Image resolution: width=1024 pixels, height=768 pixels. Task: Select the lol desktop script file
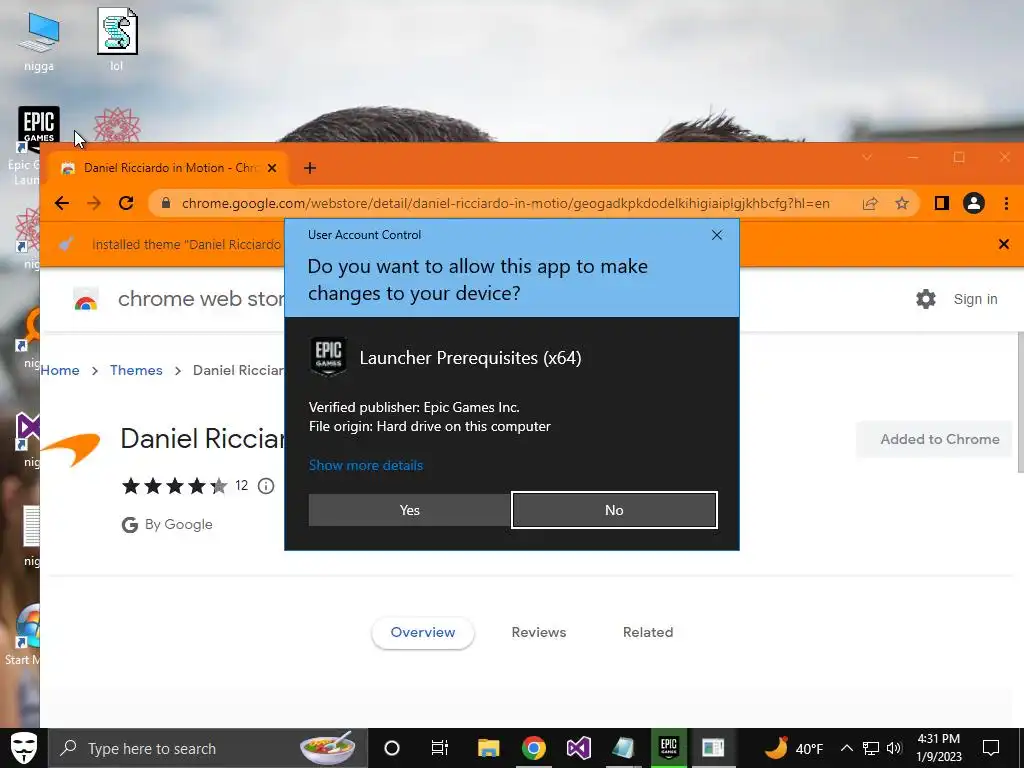[116, 39]
